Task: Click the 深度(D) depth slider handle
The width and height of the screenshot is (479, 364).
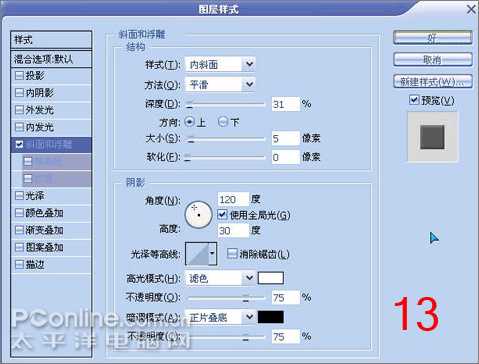Action: pos(190,105)
